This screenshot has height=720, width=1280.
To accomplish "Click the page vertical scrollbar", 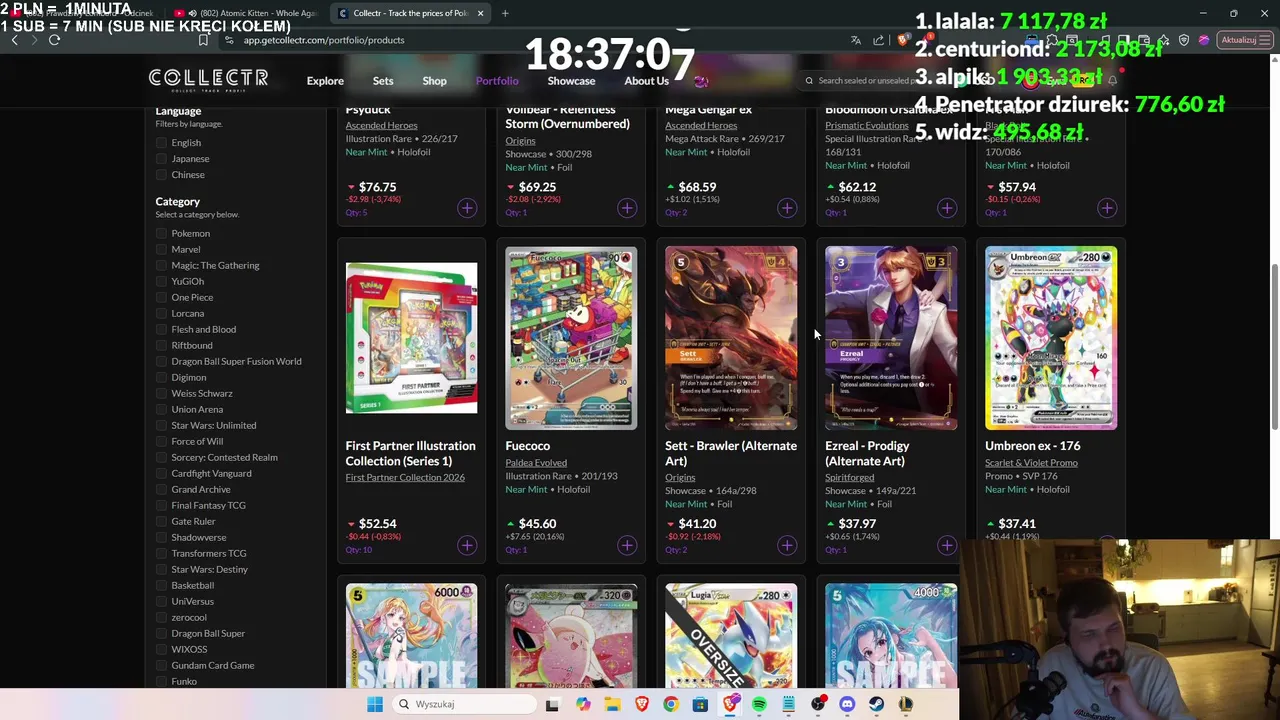I will coord(1274,345).
